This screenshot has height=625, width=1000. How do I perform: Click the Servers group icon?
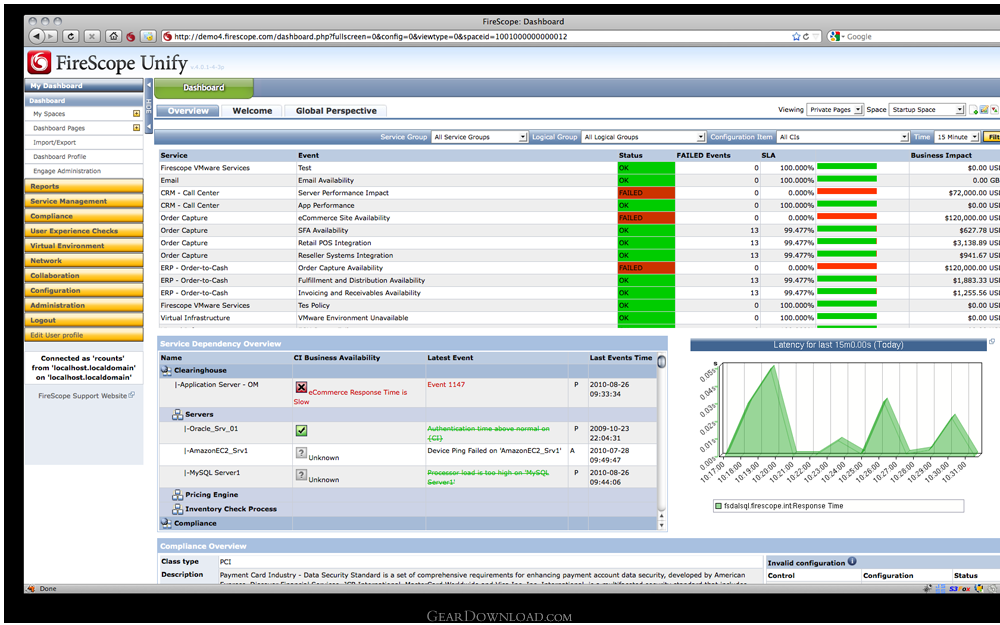point(178,415)
